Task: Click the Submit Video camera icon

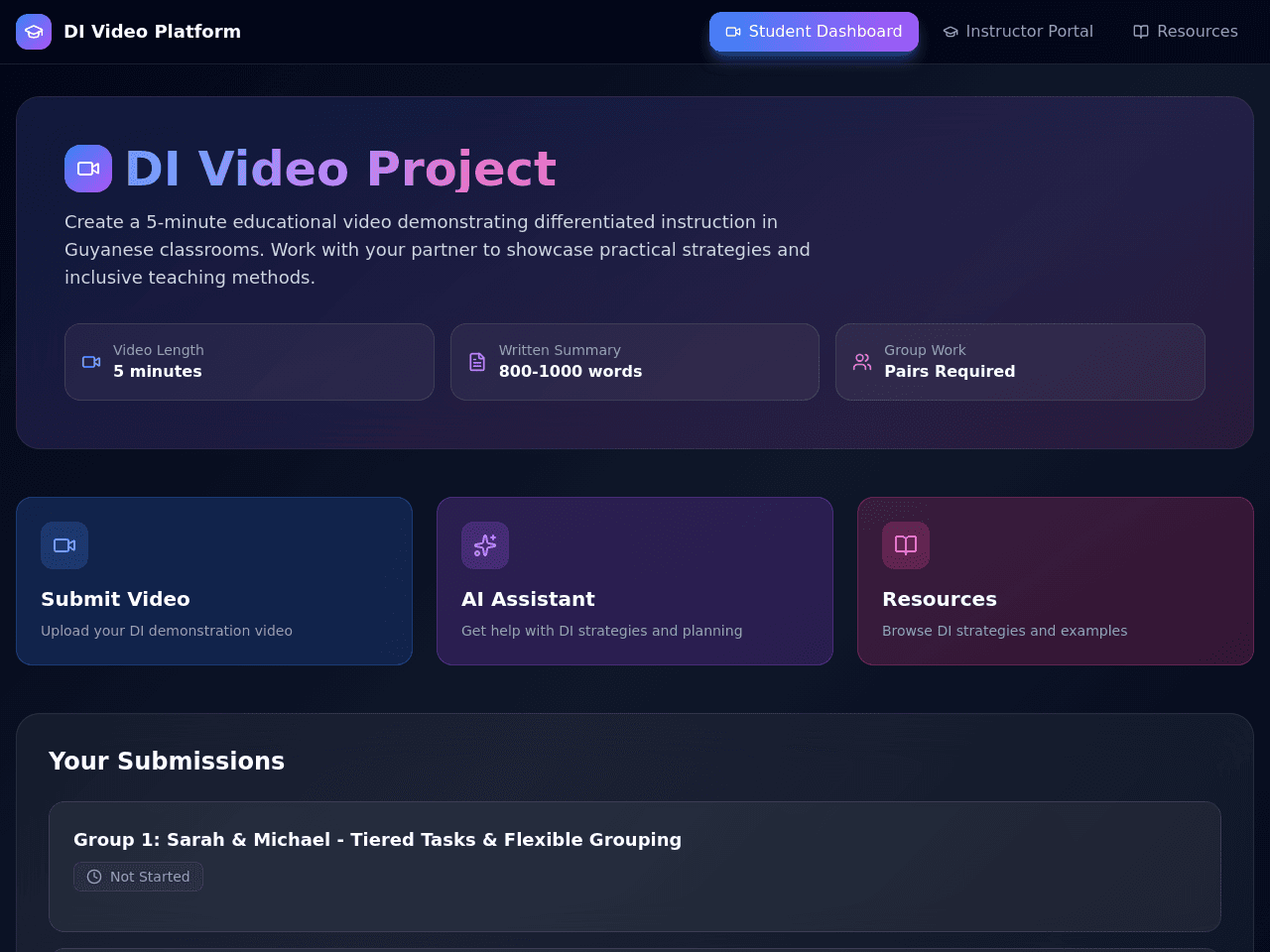Action: [x=64, y=545]
